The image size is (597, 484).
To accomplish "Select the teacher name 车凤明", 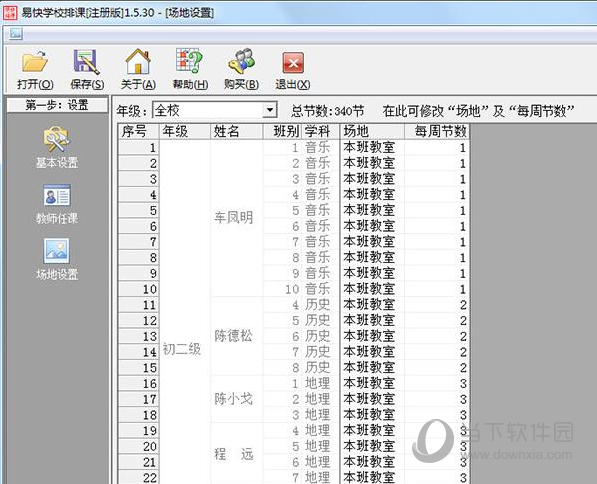I will [233, 218].
